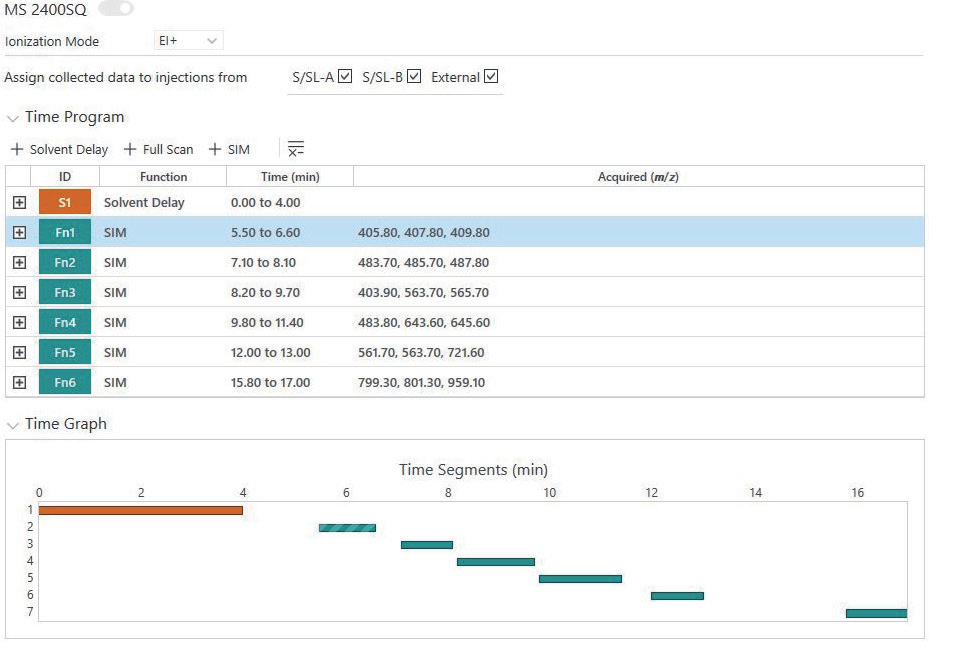Click the segment 5 bar in time graph
The width and height of the screenshot is (964, 656).
[x=580, y=579]
